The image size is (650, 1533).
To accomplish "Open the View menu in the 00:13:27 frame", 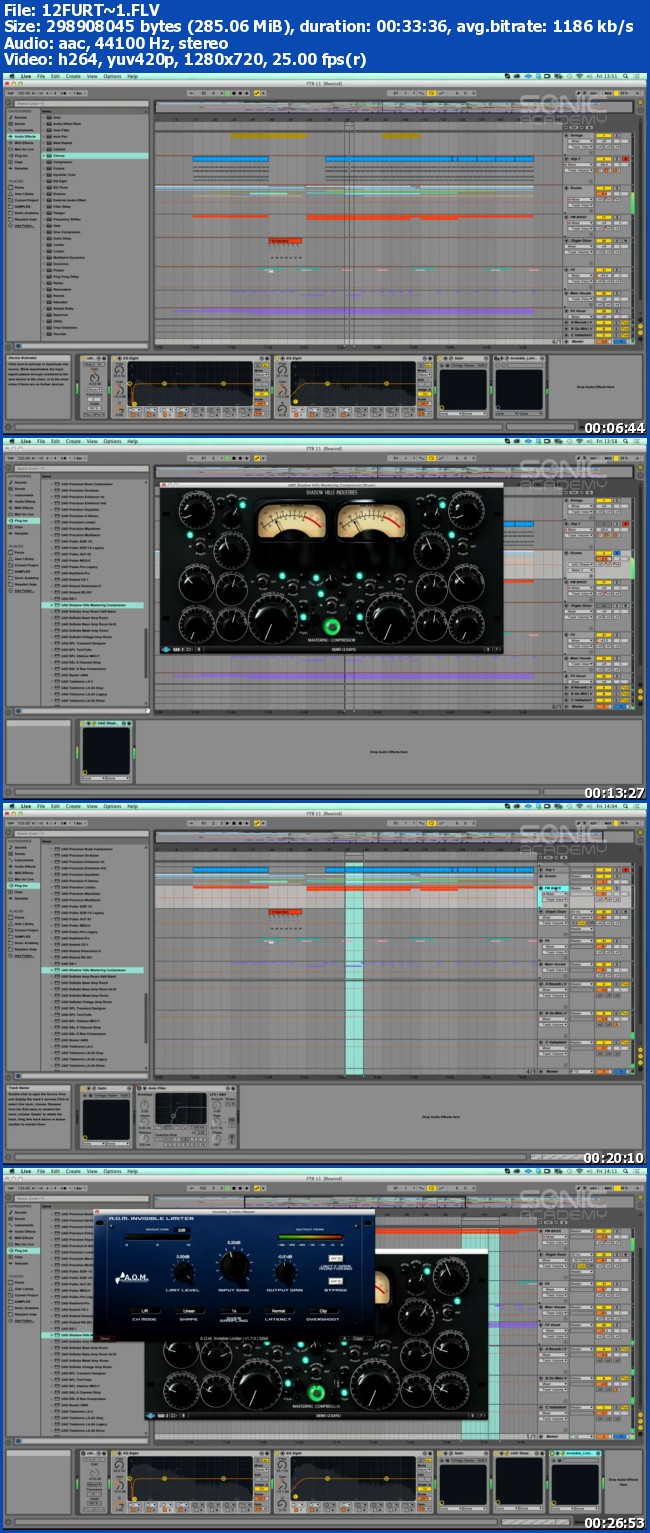I will coord(92,441).
